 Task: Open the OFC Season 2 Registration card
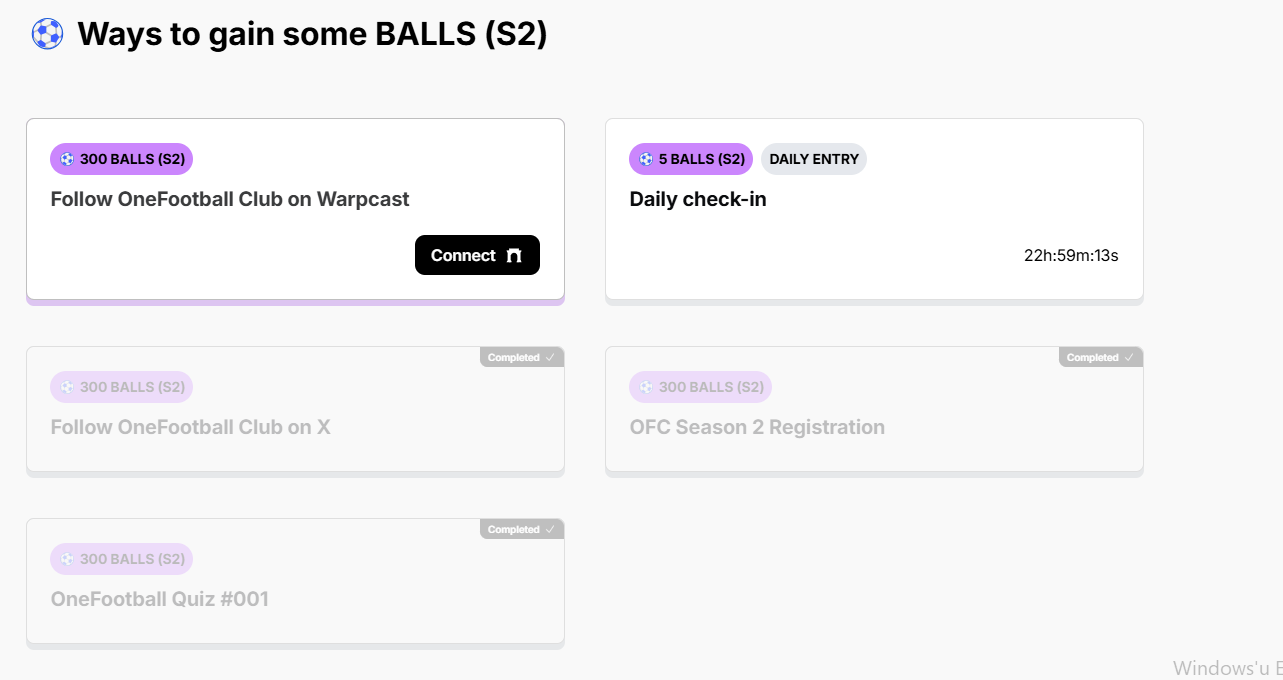pos(874,409)
